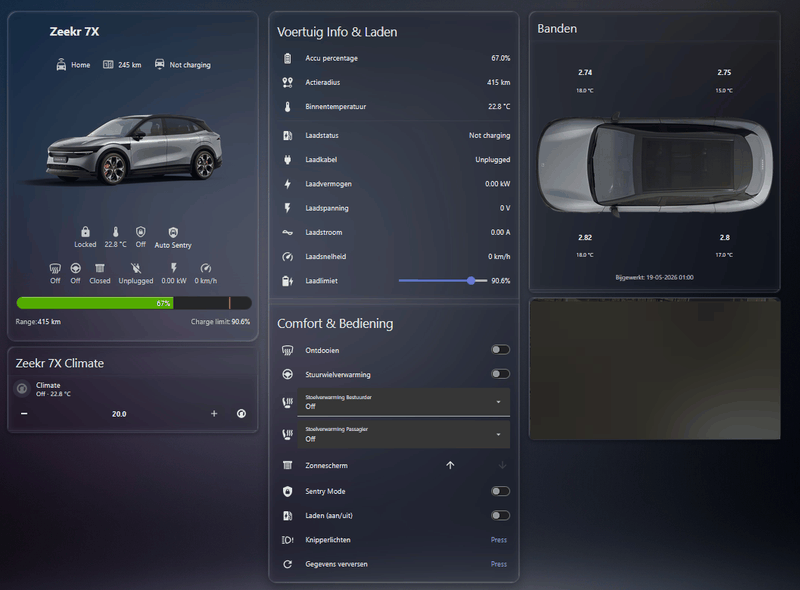This screenshot has width=800, height=590.
Task: Click the 20.0 climate target temperature
Action: click(x=119, y=414)
